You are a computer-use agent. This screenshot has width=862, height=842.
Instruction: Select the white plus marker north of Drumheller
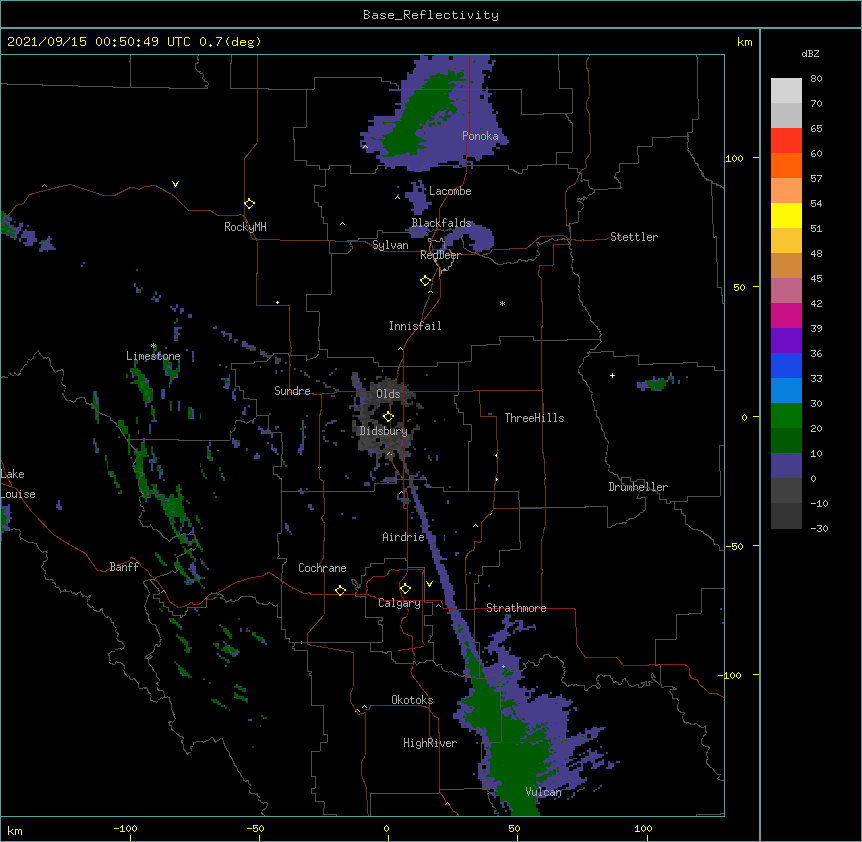612,375
